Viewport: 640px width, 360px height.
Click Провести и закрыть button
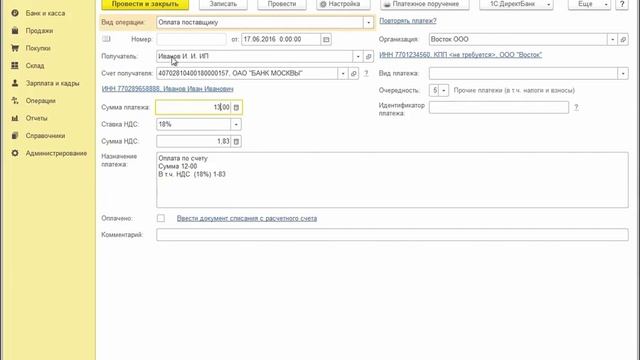[145, 4]
